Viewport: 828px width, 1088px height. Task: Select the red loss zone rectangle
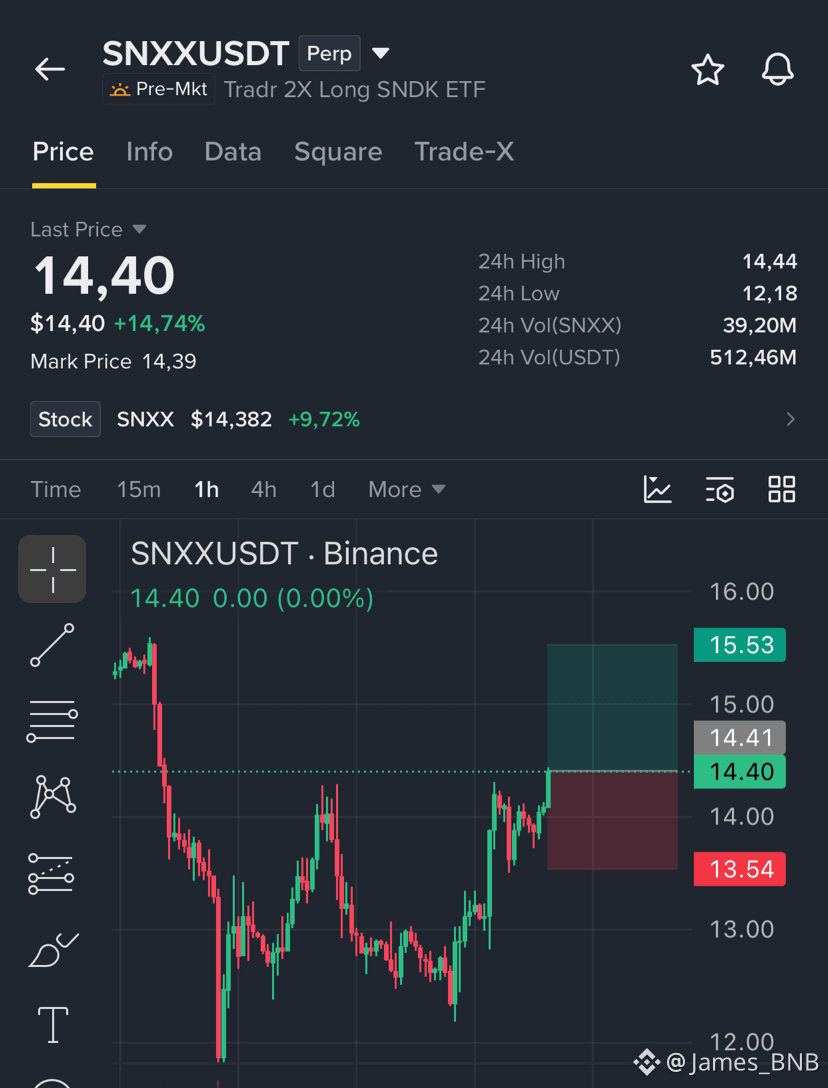pyautogui.click(x=612, y=820)
